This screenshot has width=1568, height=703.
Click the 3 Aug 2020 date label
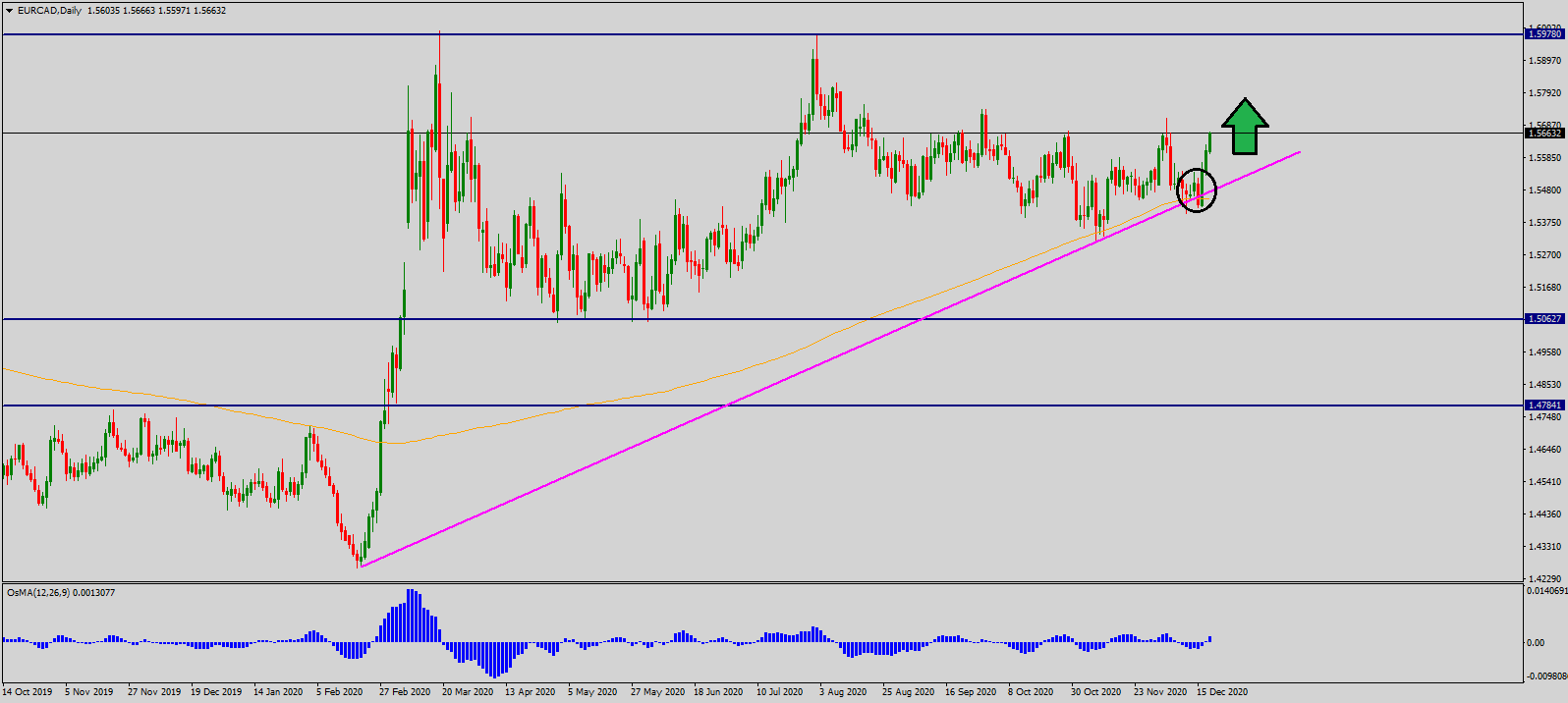tap(843, 692)
